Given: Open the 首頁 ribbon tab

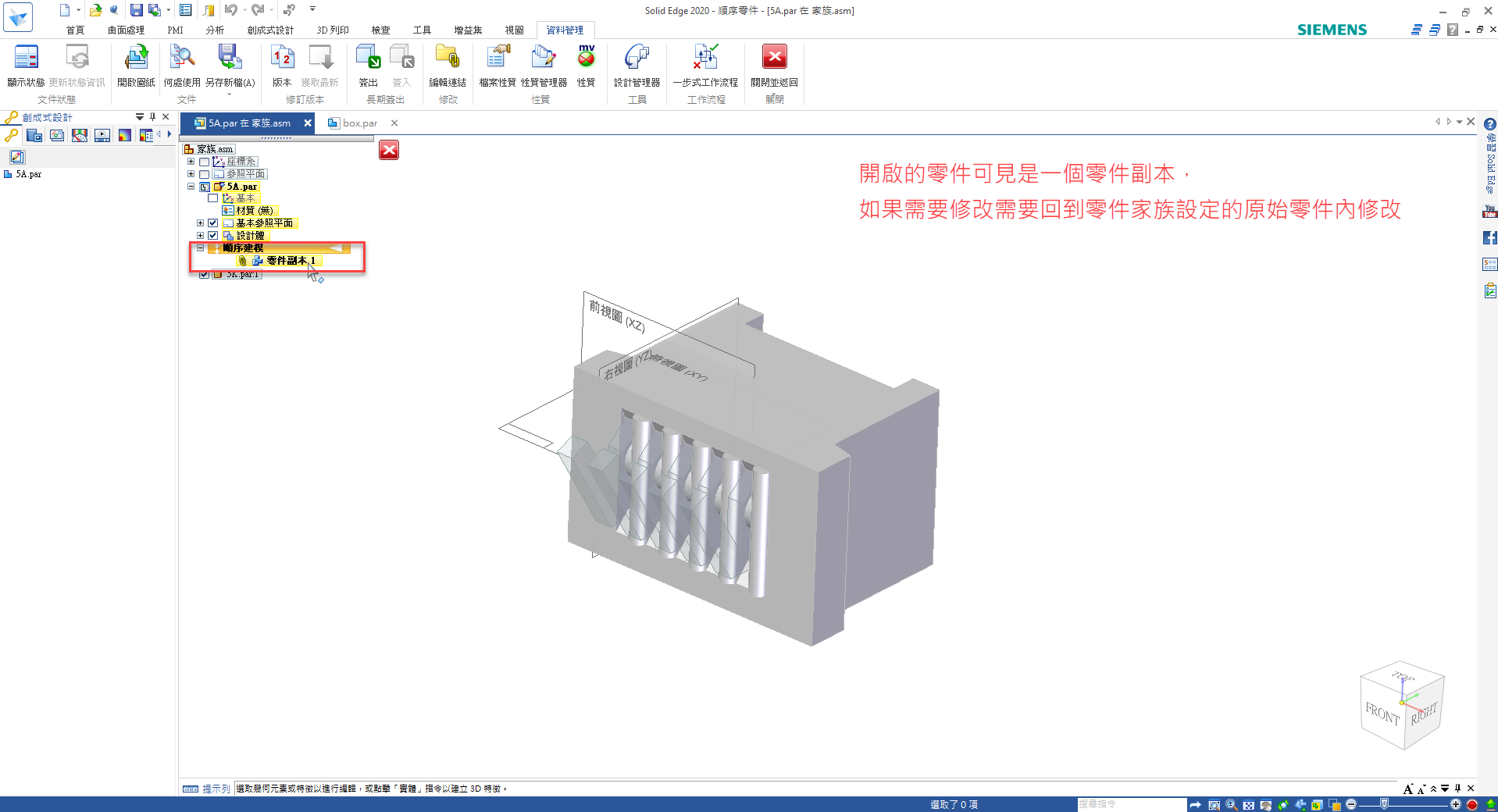Looking at the screenshot, I should pos(75,30).
